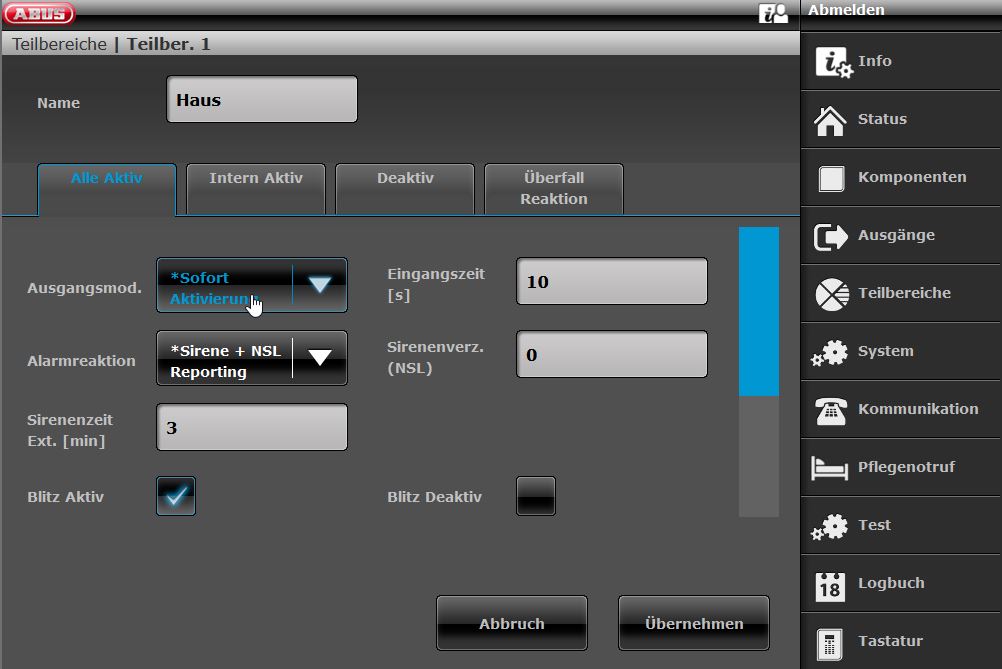This screenshot has height=669, width=1002.
Task: Uncheck the Blitz Aktiv checkbox
Action: coord(176,496)
